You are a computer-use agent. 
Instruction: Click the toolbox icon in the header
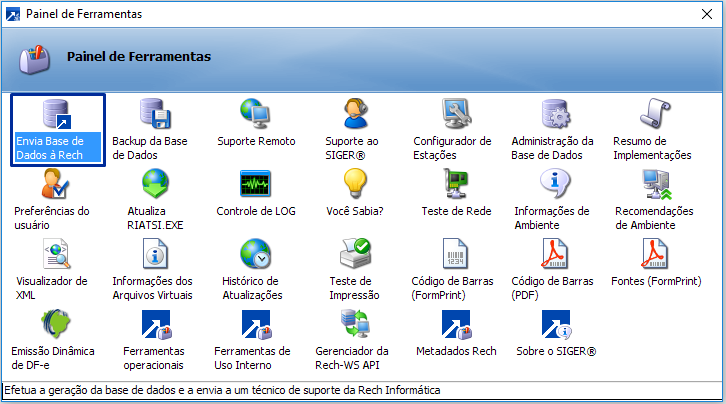[x=34, y=59]
